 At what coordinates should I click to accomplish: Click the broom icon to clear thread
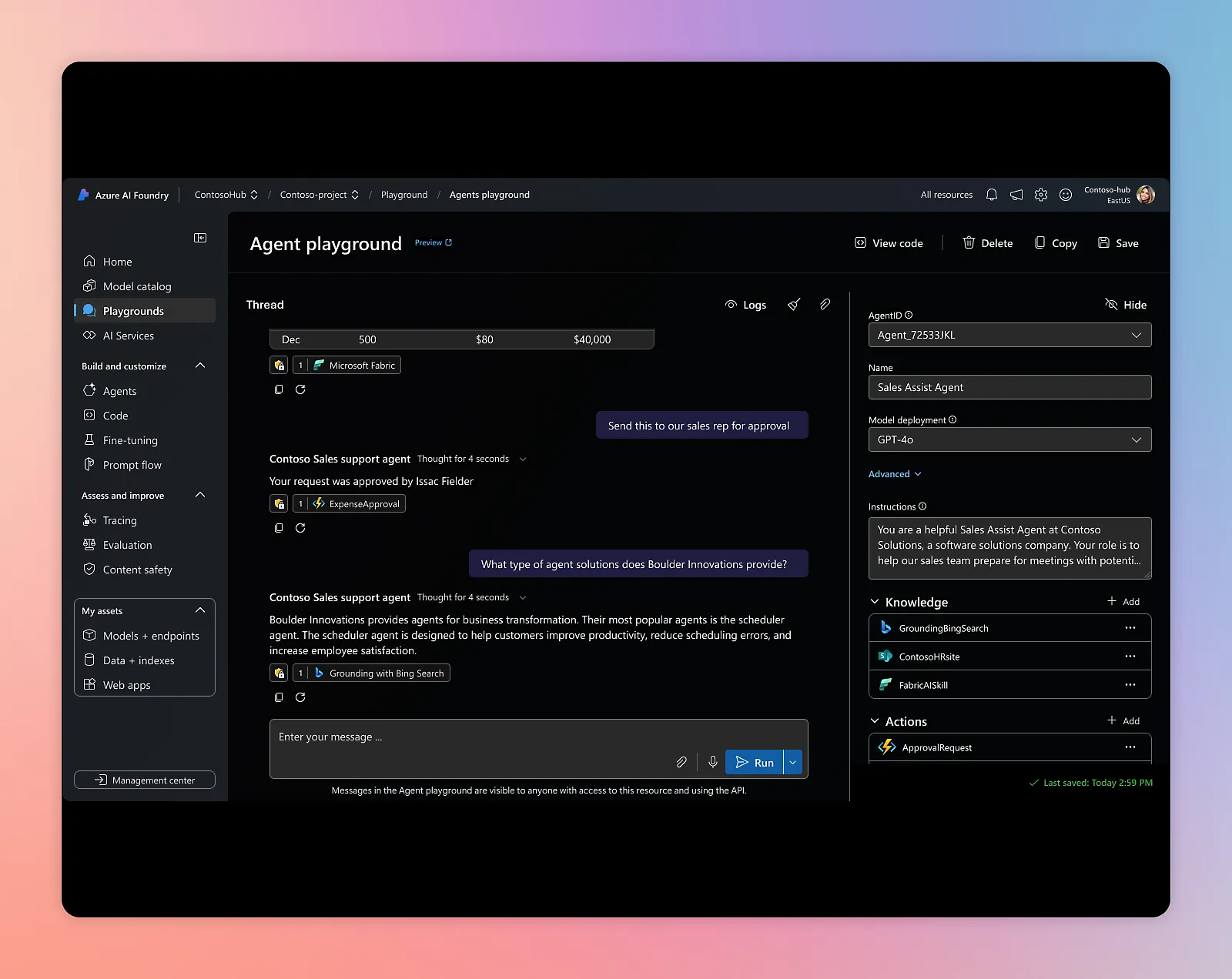(794, 305)
